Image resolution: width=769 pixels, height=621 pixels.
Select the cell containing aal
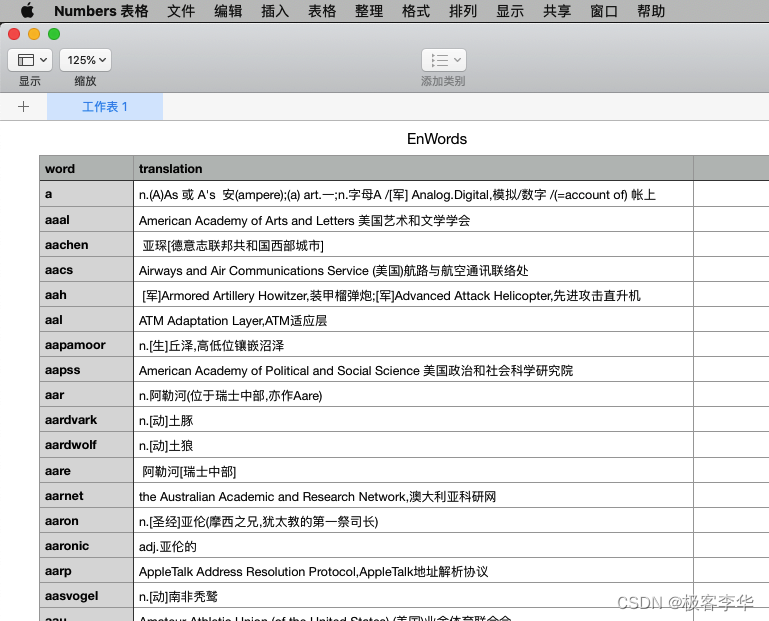(86, 319)
